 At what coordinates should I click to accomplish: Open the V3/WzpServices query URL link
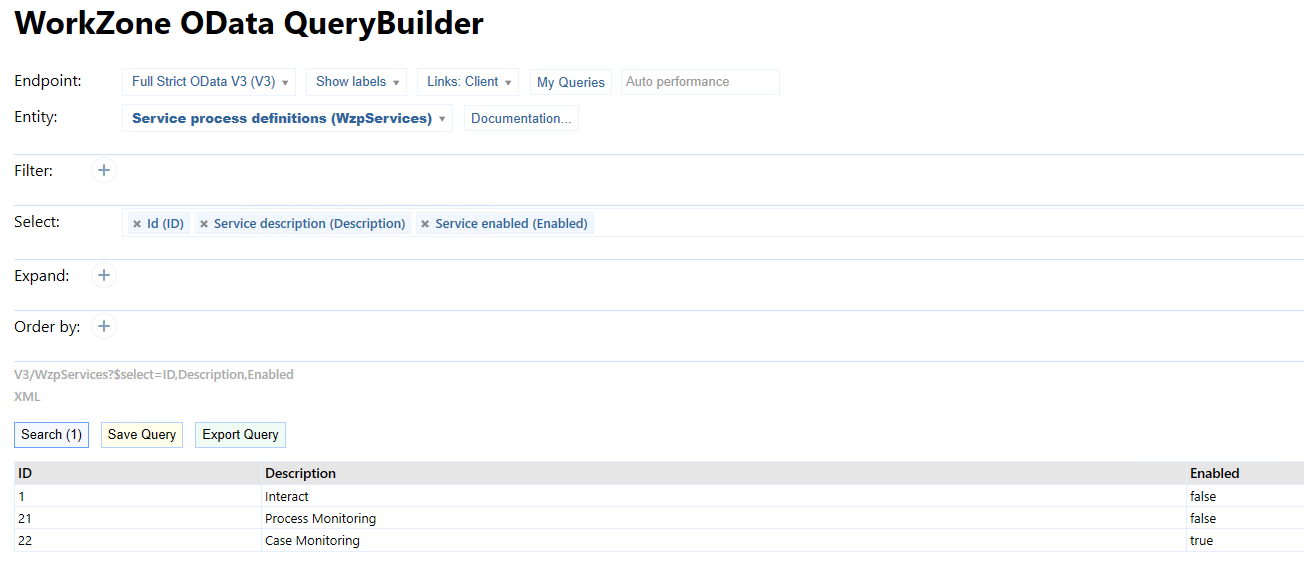154,375
